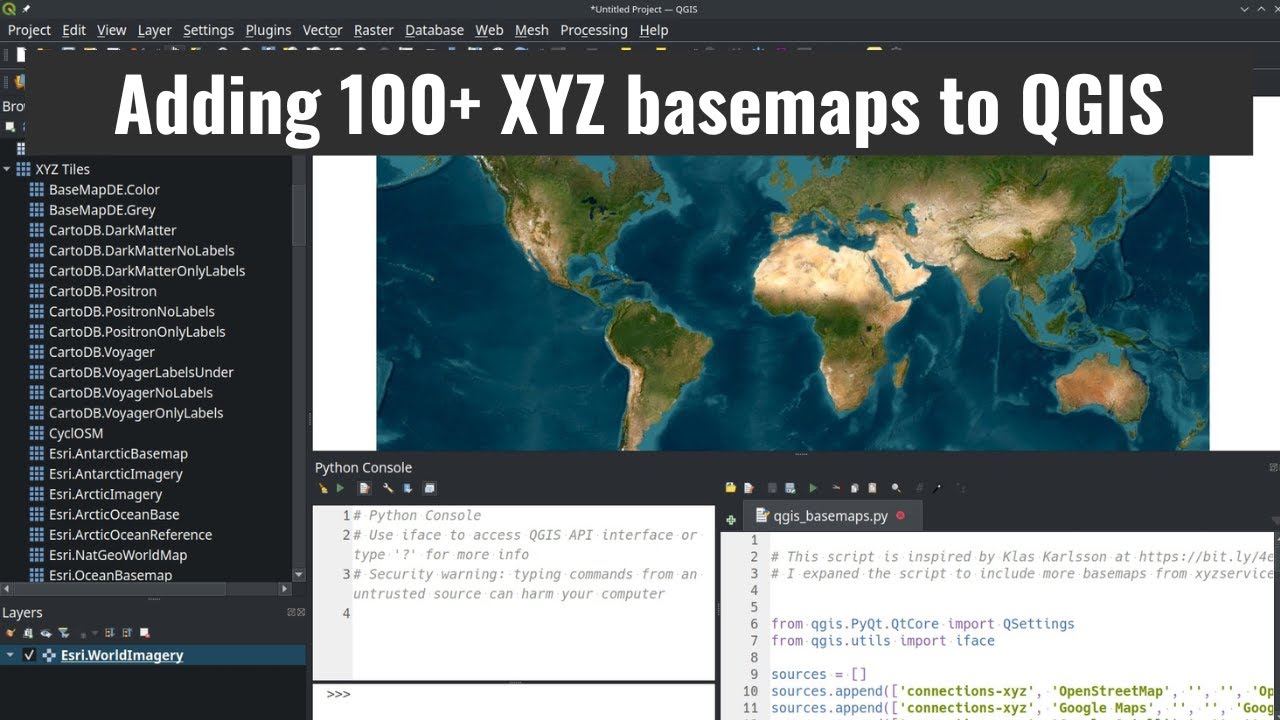1280x720 pixels.
Task: Click Browser panel vertical scrollbar
Action: click(x=298, y=215)
